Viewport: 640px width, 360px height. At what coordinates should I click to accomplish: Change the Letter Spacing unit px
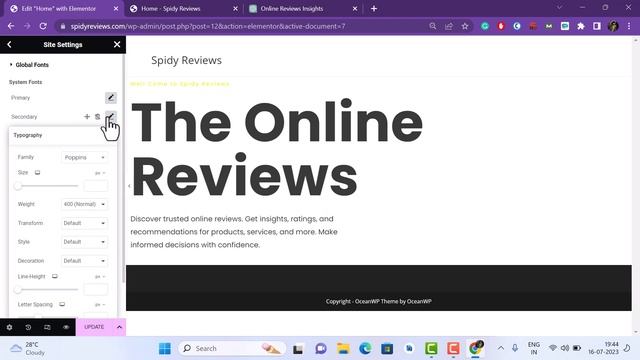coord(100,305)
